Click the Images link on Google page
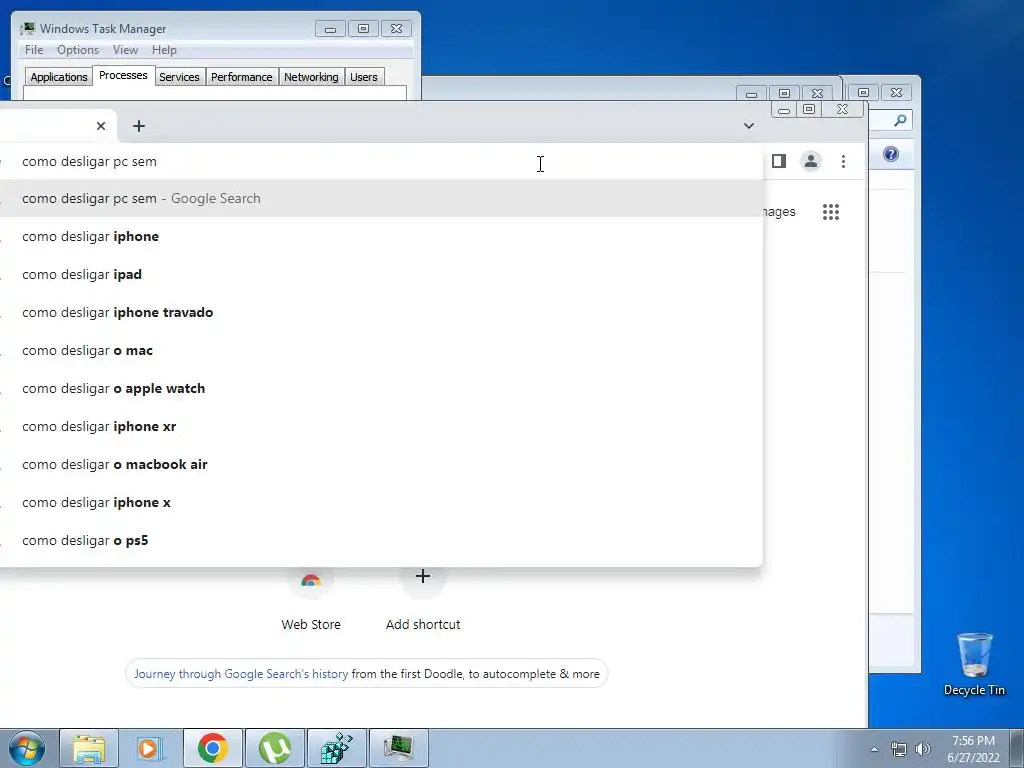Image resolution: width=1024 pixels, height=768 pixels. [x=779, y=212]
